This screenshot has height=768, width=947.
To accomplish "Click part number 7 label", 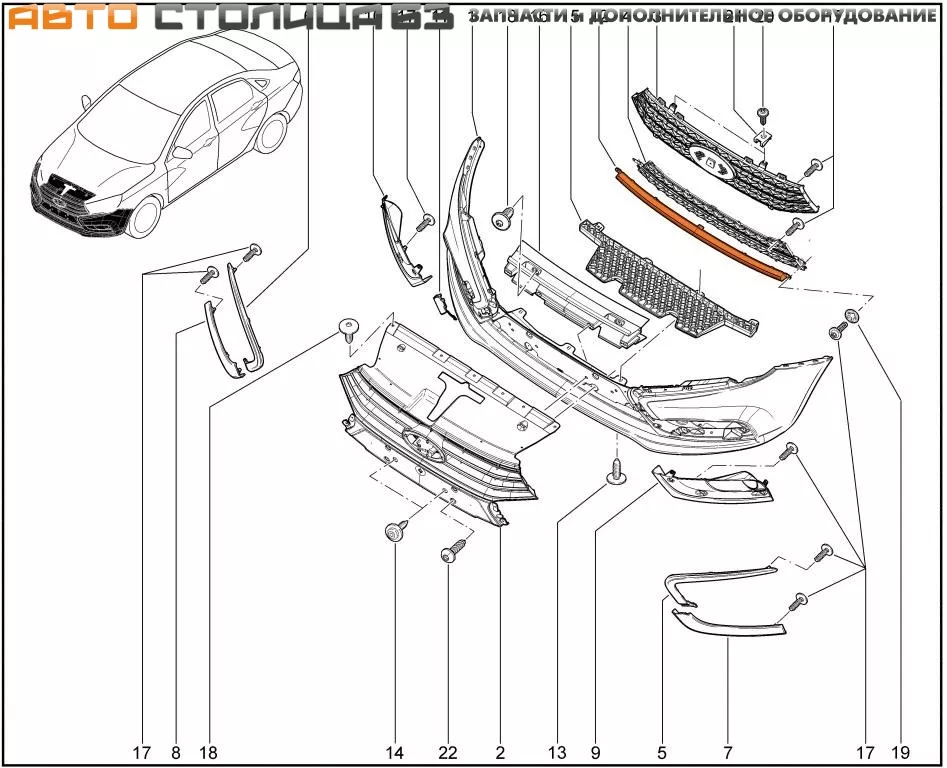I will (x=727, y=752).
